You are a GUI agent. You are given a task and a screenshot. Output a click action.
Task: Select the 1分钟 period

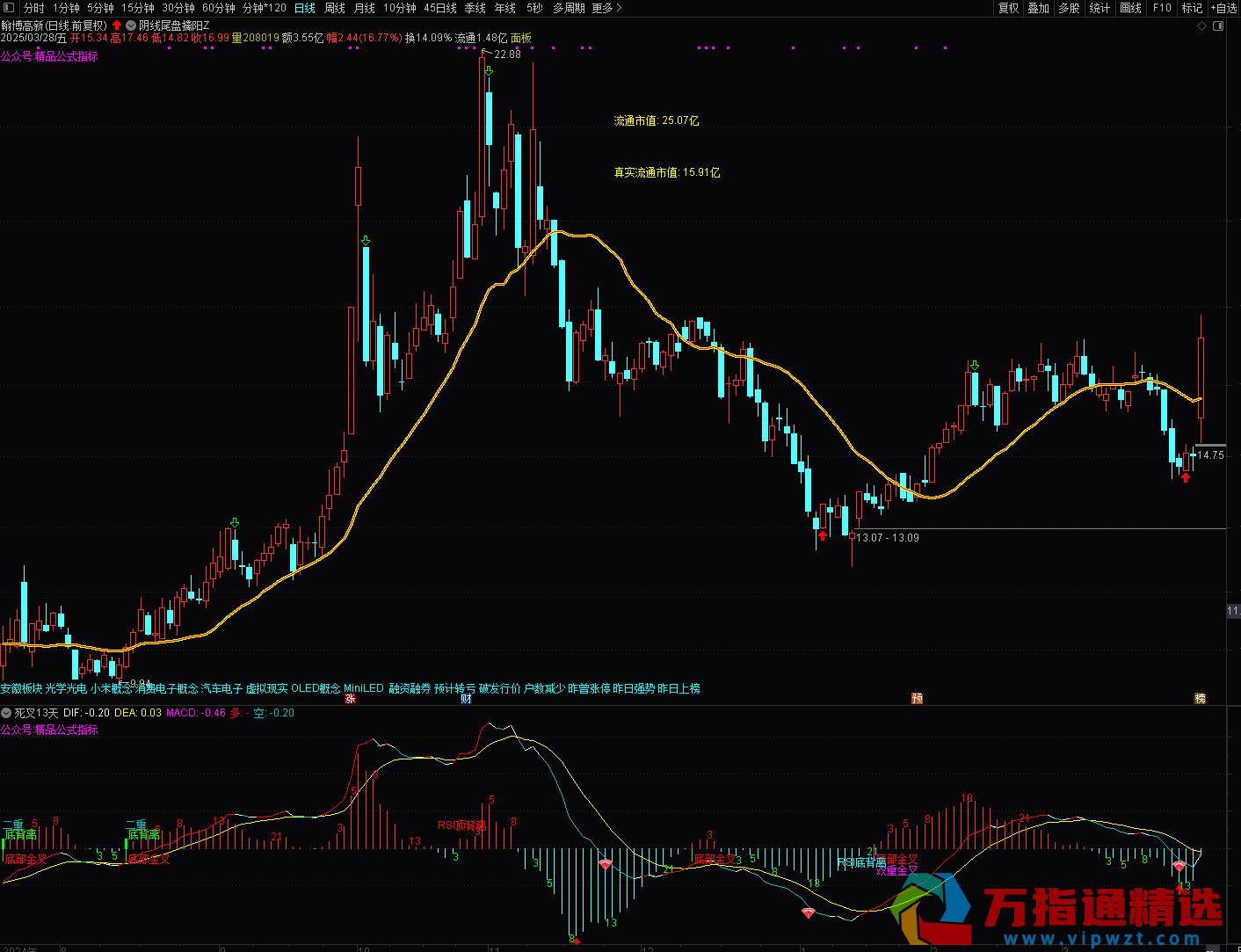[x=66, y=8]
